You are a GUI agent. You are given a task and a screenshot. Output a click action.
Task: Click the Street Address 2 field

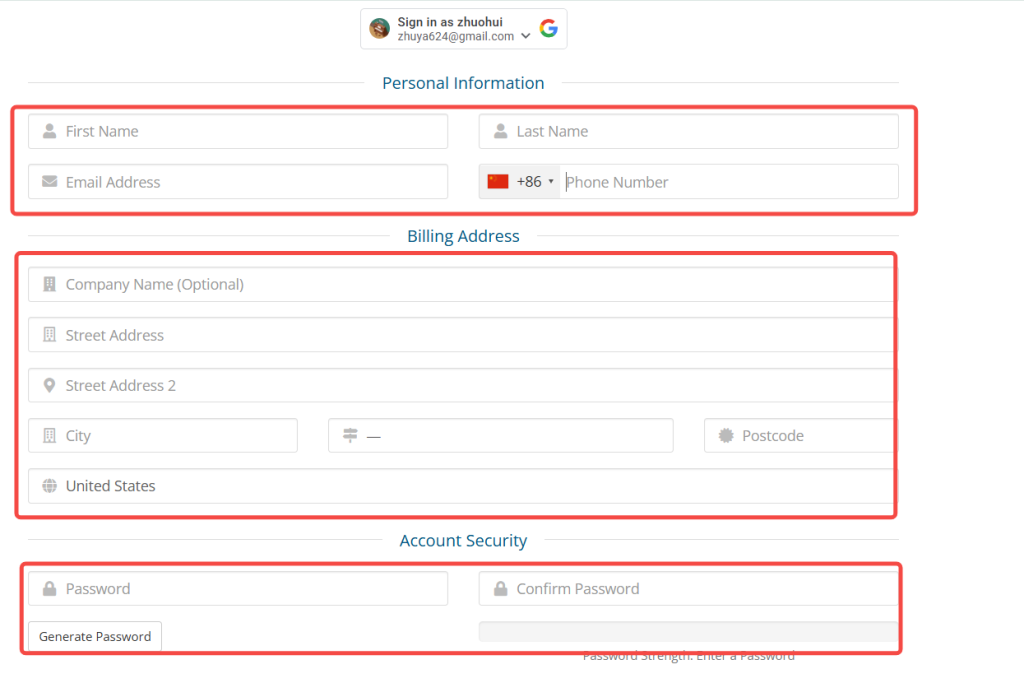460,385
